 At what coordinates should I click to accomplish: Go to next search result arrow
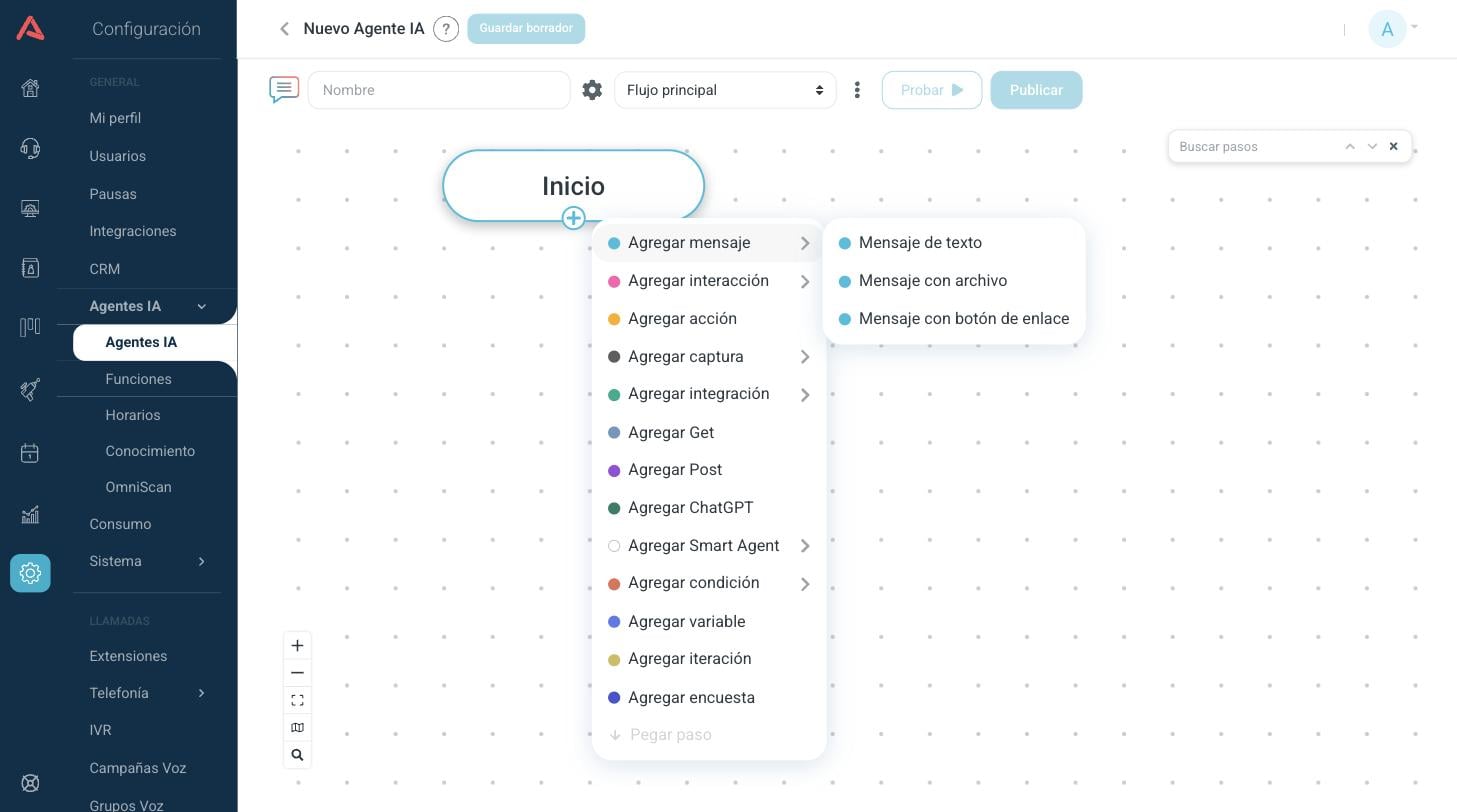(x=1372, y=146)
